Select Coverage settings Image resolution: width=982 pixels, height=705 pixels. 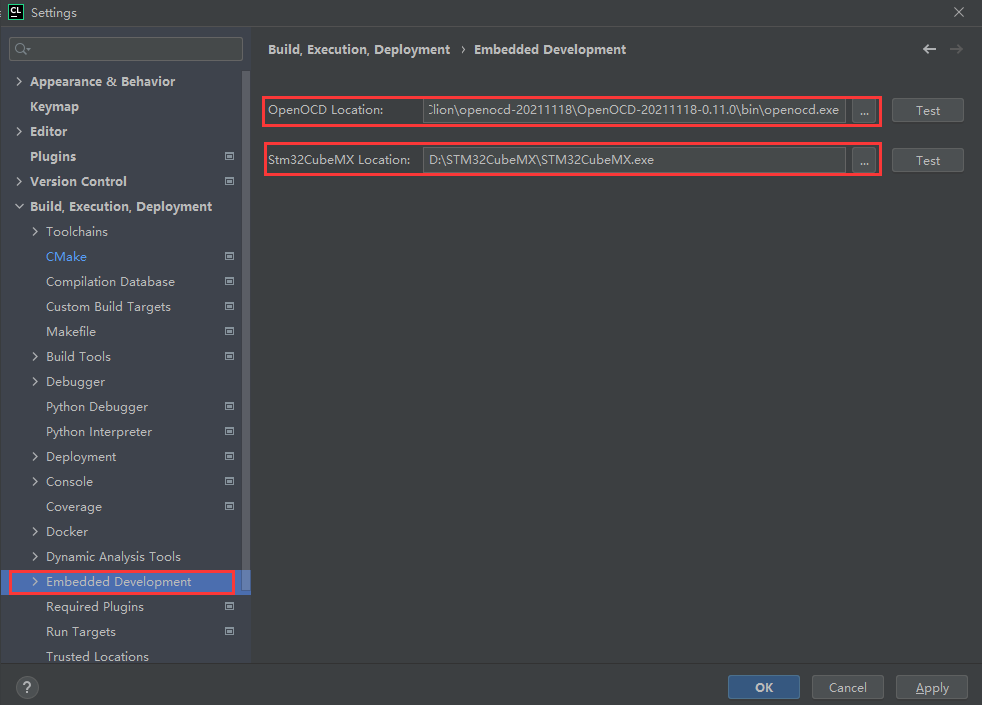[74, 507]
